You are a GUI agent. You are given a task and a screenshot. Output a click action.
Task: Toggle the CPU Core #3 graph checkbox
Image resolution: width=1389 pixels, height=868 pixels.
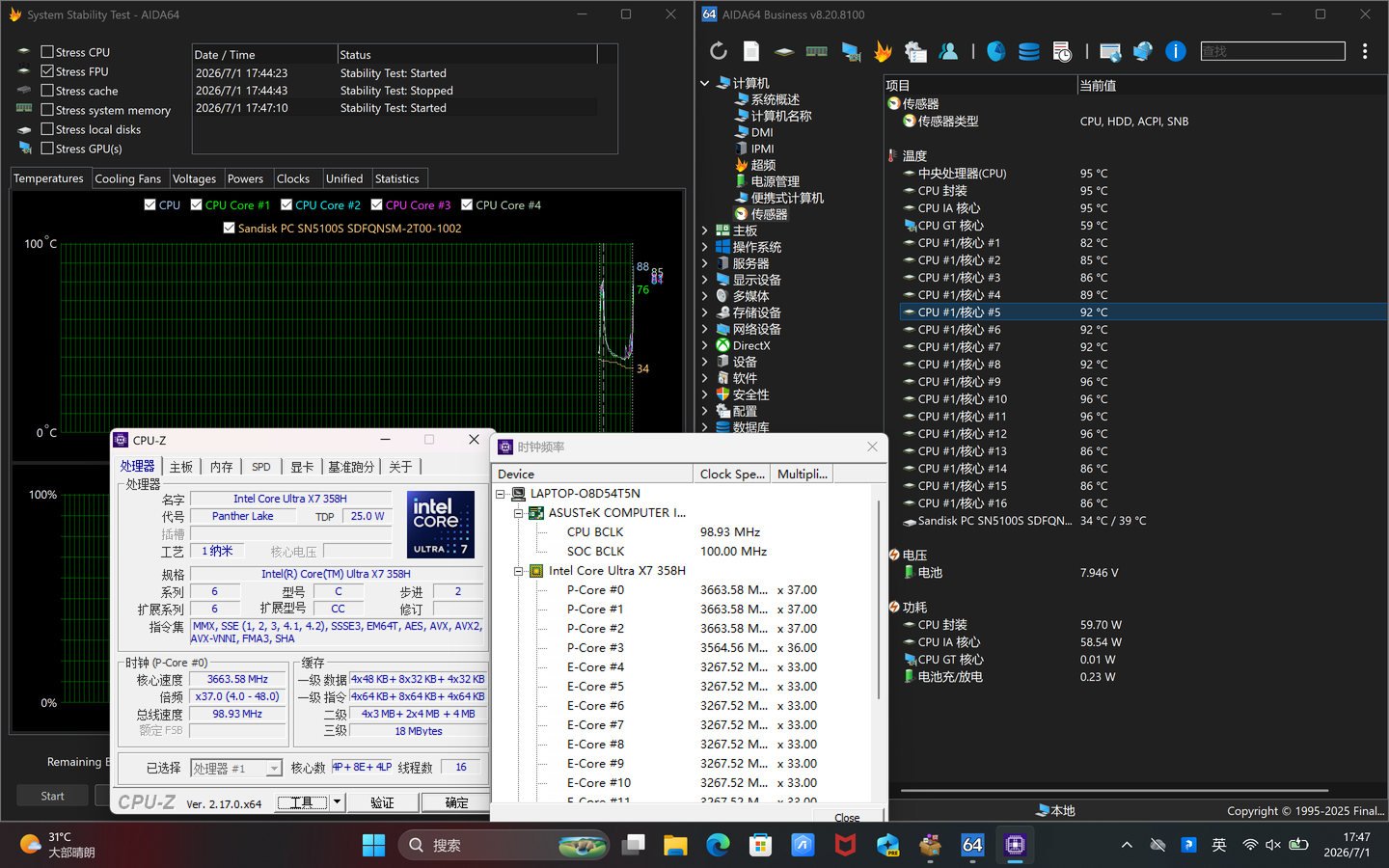pyautogui.click(x=377, y=204)
